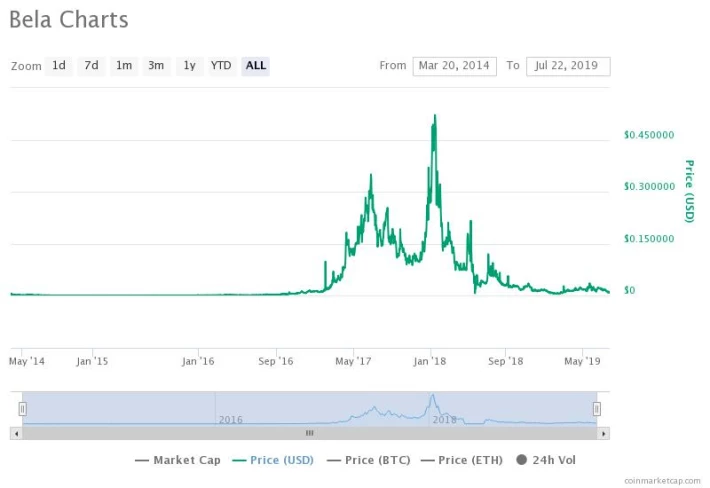This screenshot has height=488, width=710.
Task: Click the Sep '16 x-axis label
Action: (276, 361)
